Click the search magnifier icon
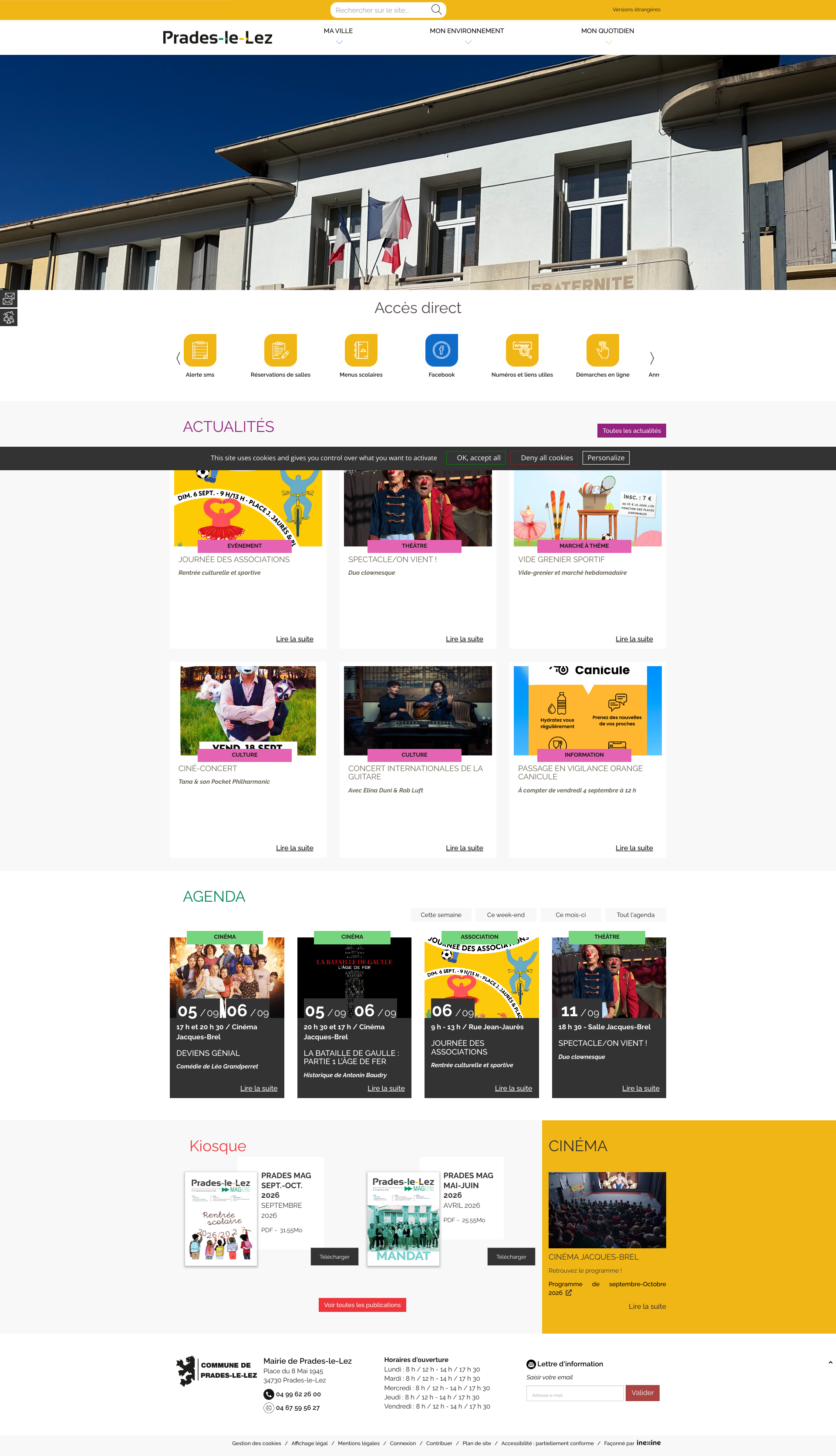This screenshot has height=1456, width=836. pos(436,10)
